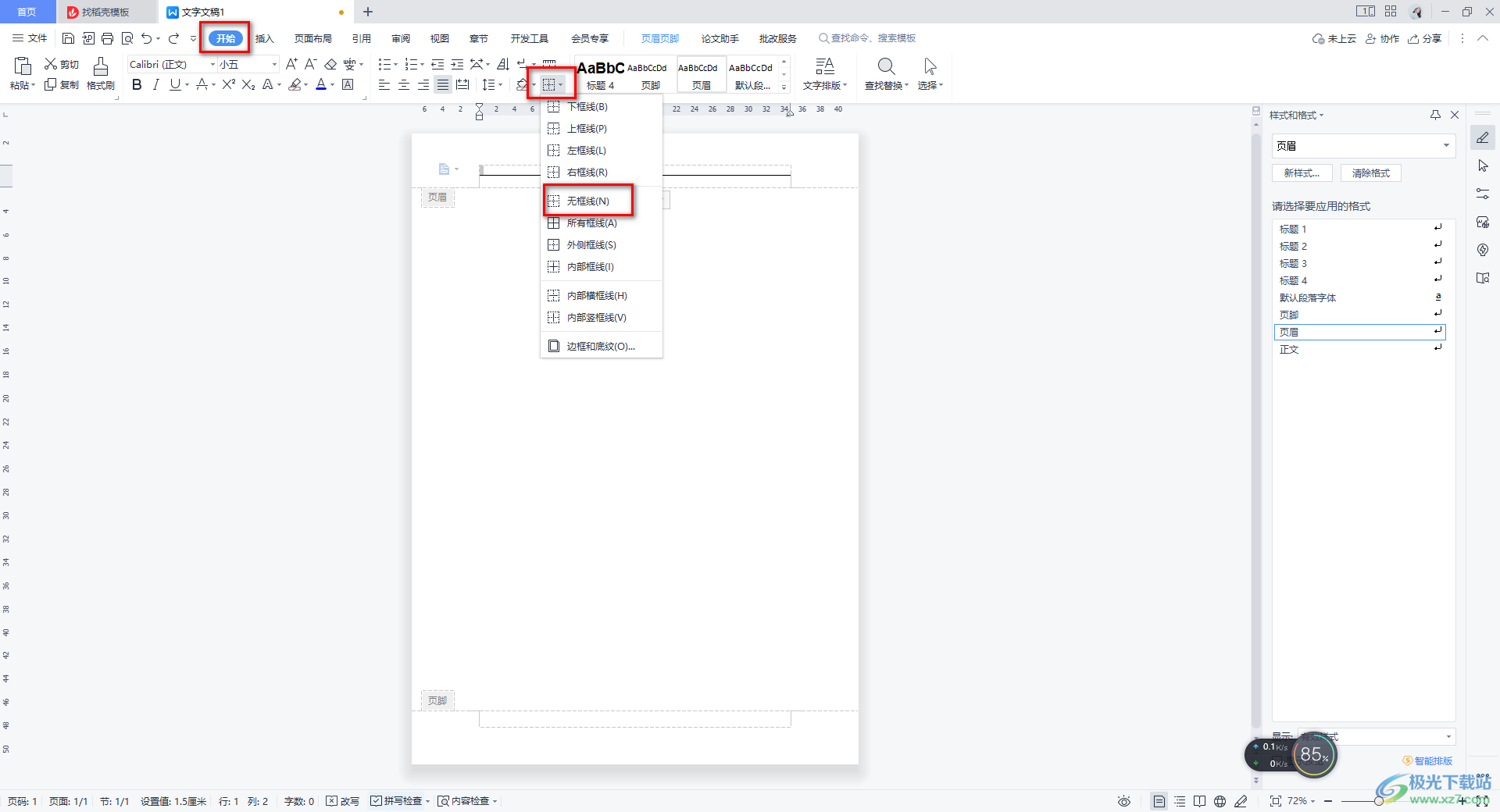The image size is (1500, 812).
Task: Open the font size (小五) dropdown
Action: tap(274, 64)
